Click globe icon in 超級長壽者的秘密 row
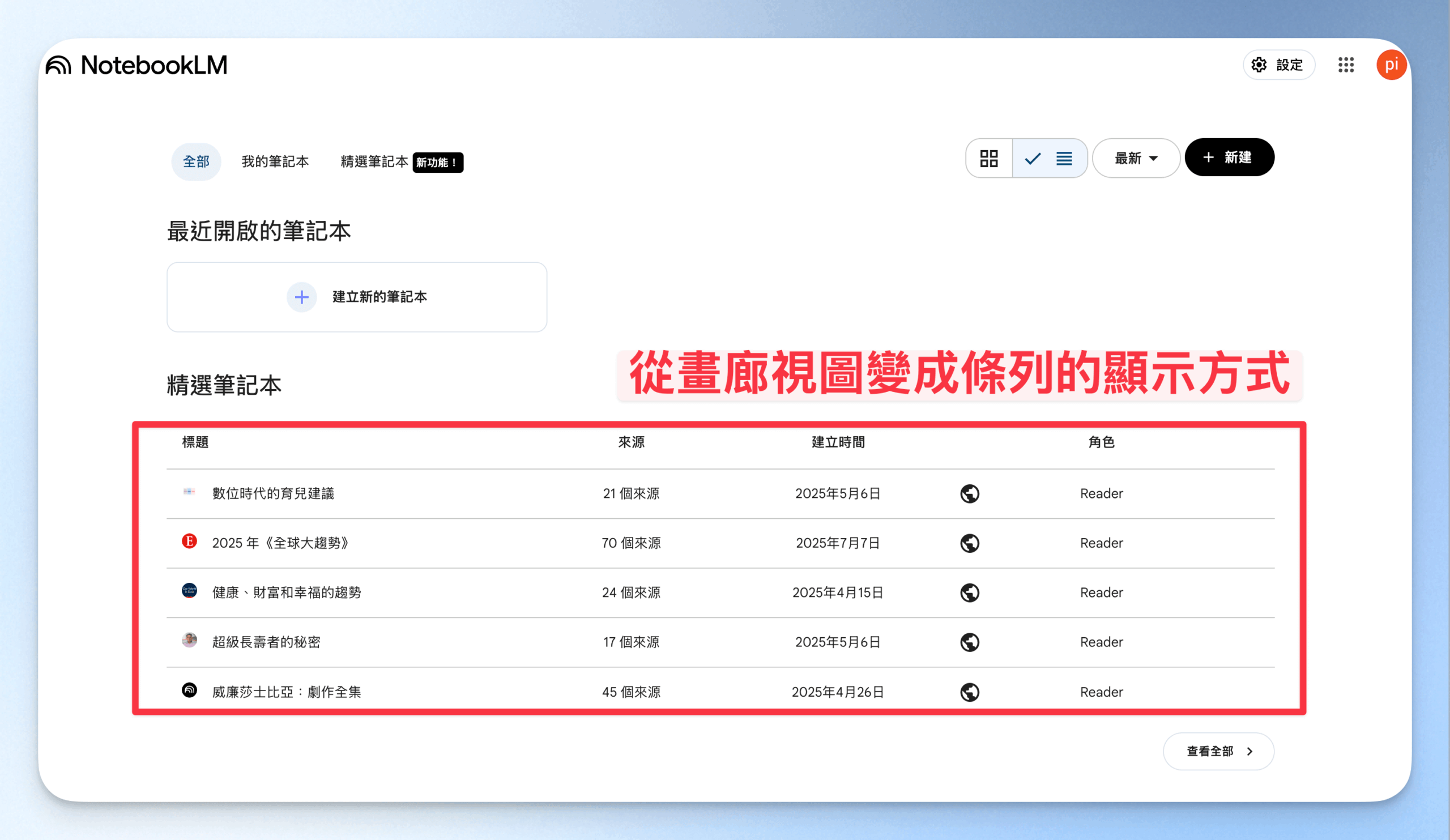Screen dimensions: 1450x840 [x=970, y=642]
